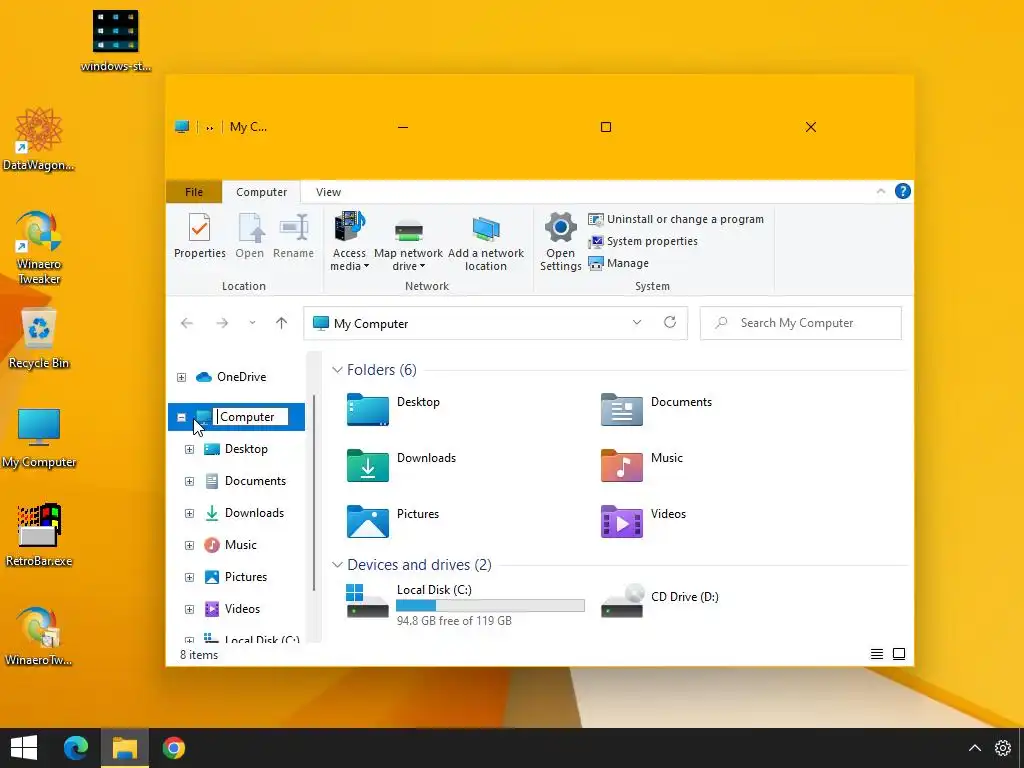Select the Desktop folder icon
Image resolution: width=1024 pixels, height=768 pixels.
(368, 409)
